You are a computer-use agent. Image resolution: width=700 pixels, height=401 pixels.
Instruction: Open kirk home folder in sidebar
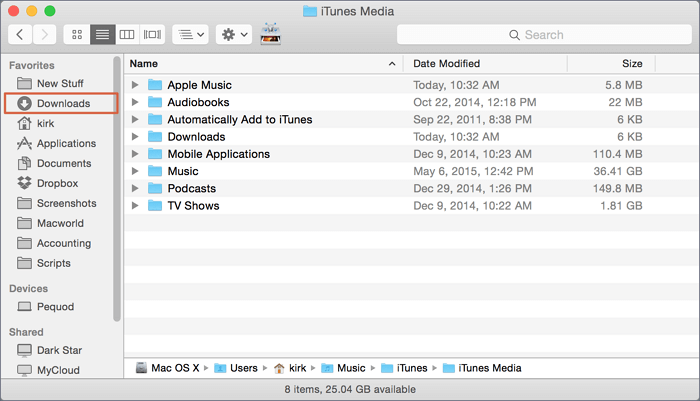coord(48,123)
